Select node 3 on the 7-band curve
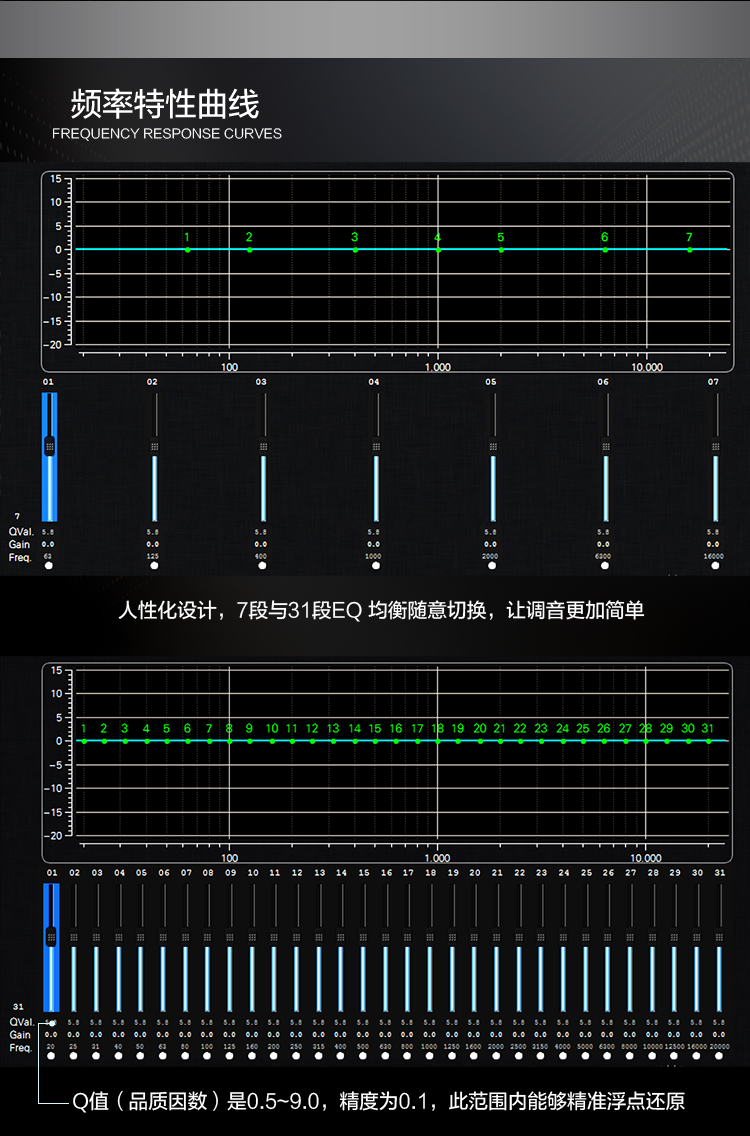Screen dimensions: 750x1136 click(355, 249)
